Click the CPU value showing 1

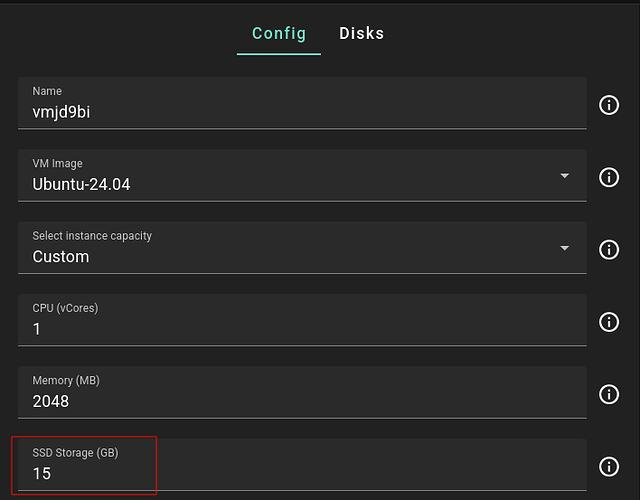coord(37,329)
